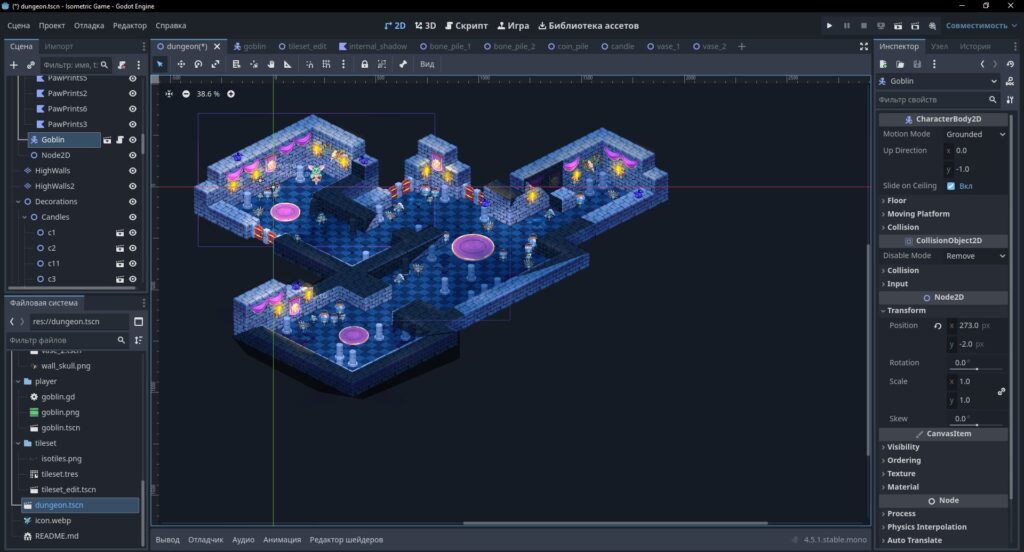Switch to 3D workspace
The image size is (1024, 552).
click(x=425, y=25)
